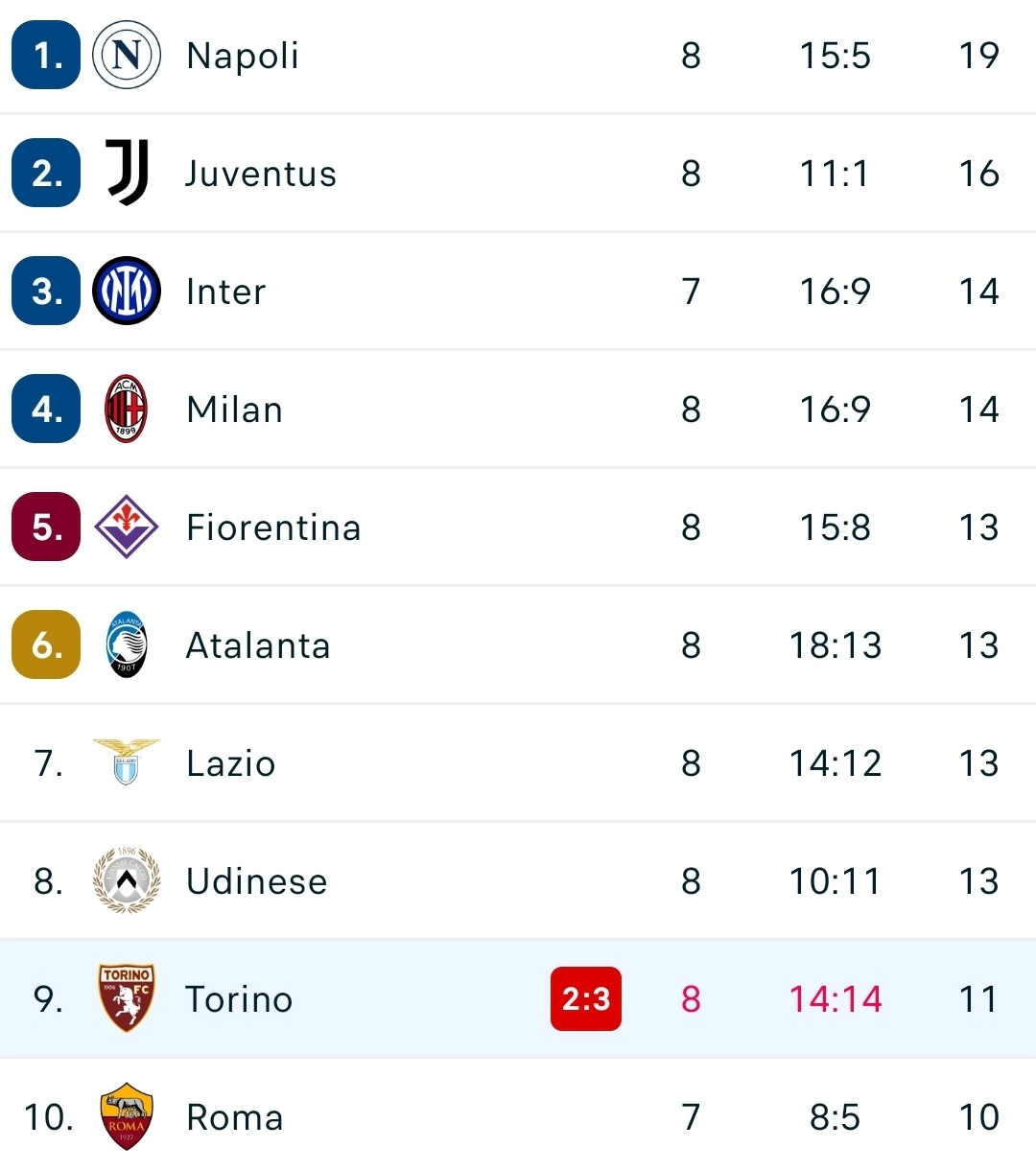The width and height of the screenshot is (1036, 1171).
Task: Tap the gold rank 6 position badge
Action: (x=46, y=644)
